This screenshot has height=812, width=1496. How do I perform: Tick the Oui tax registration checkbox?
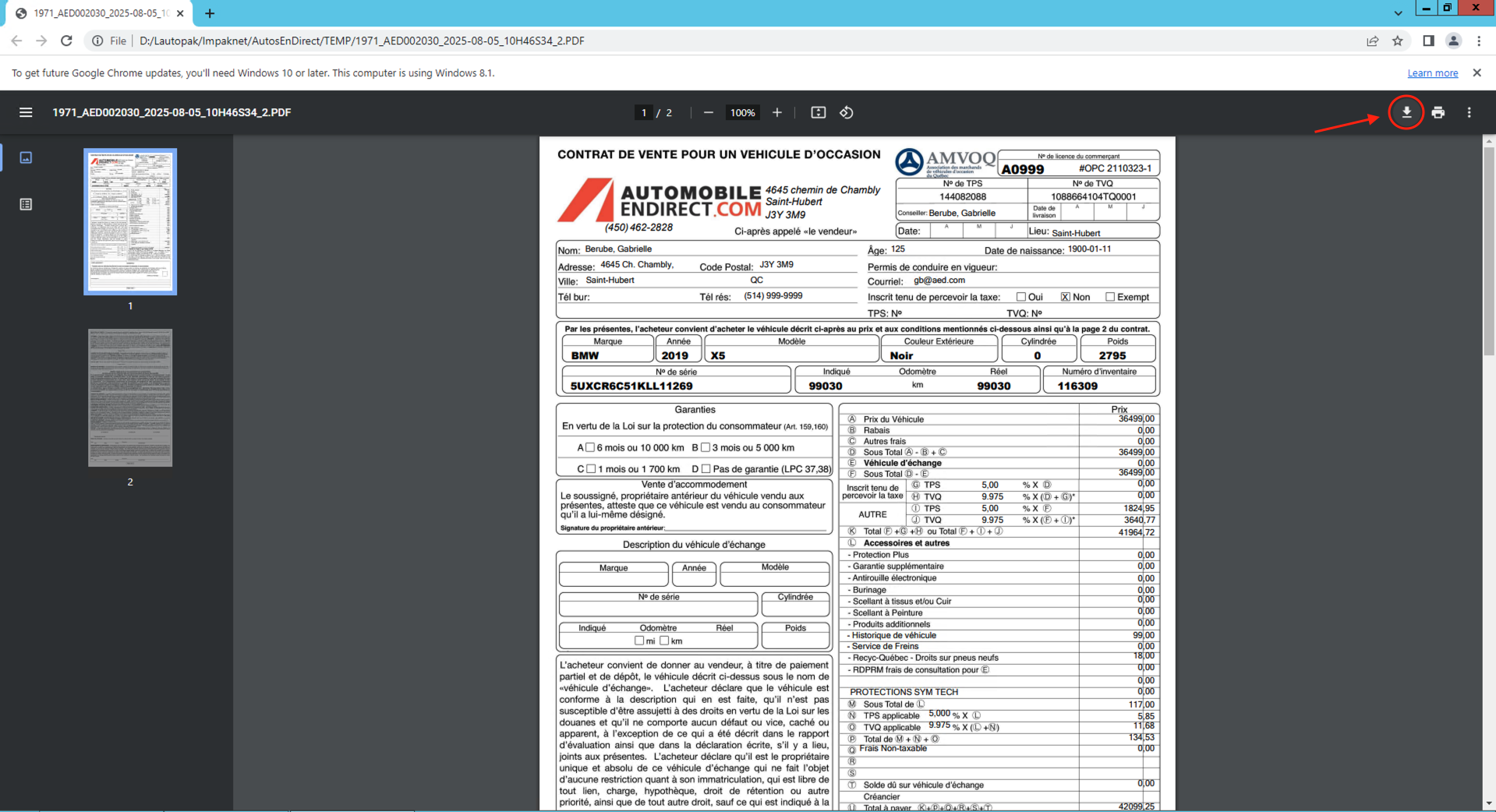tap(1021, 297)
